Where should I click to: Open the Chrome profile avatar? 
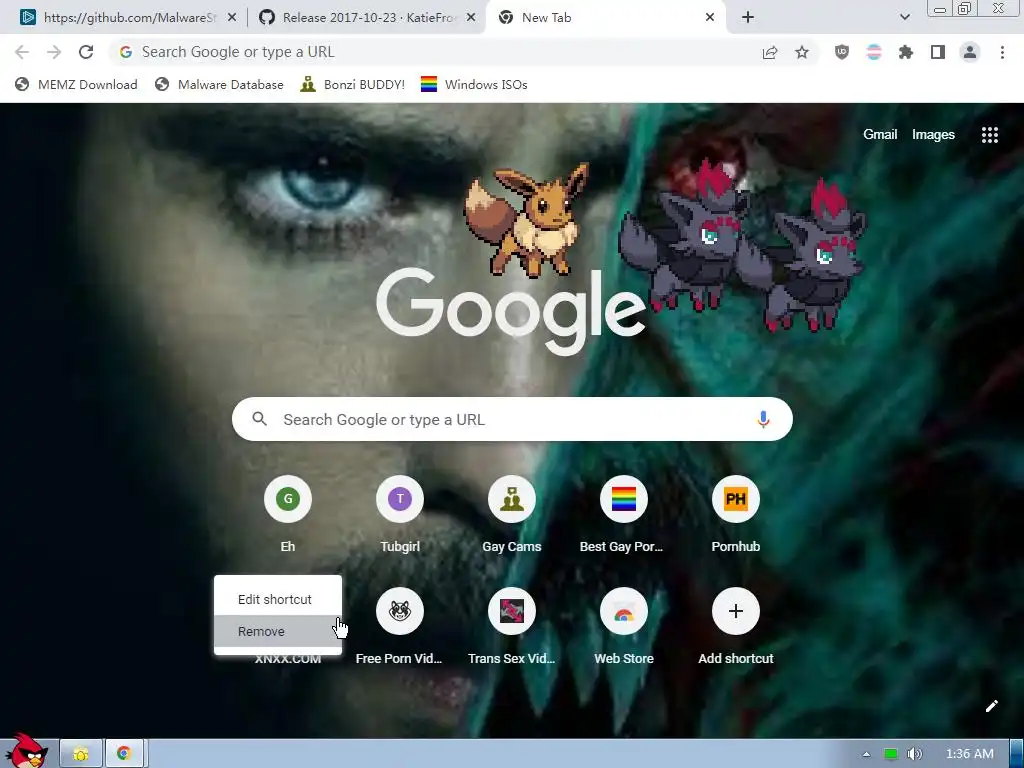[x=970, y=52]
